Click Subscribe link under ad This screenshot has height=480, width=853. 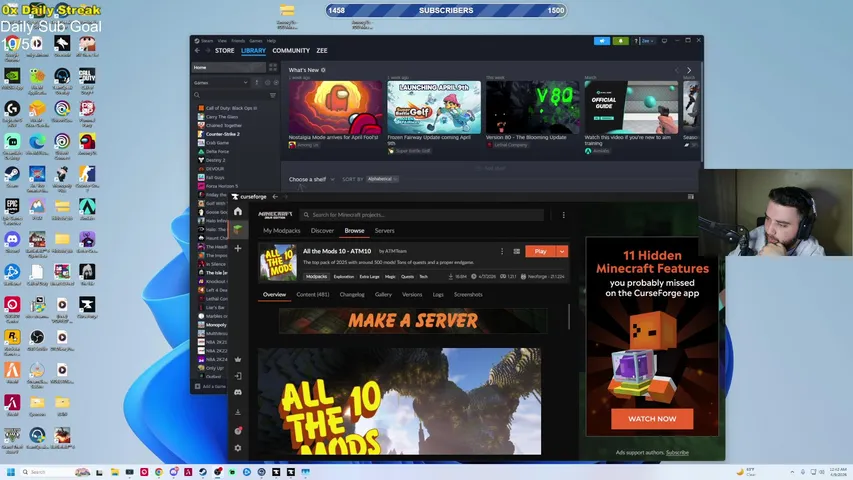click(x=677, y=452)
